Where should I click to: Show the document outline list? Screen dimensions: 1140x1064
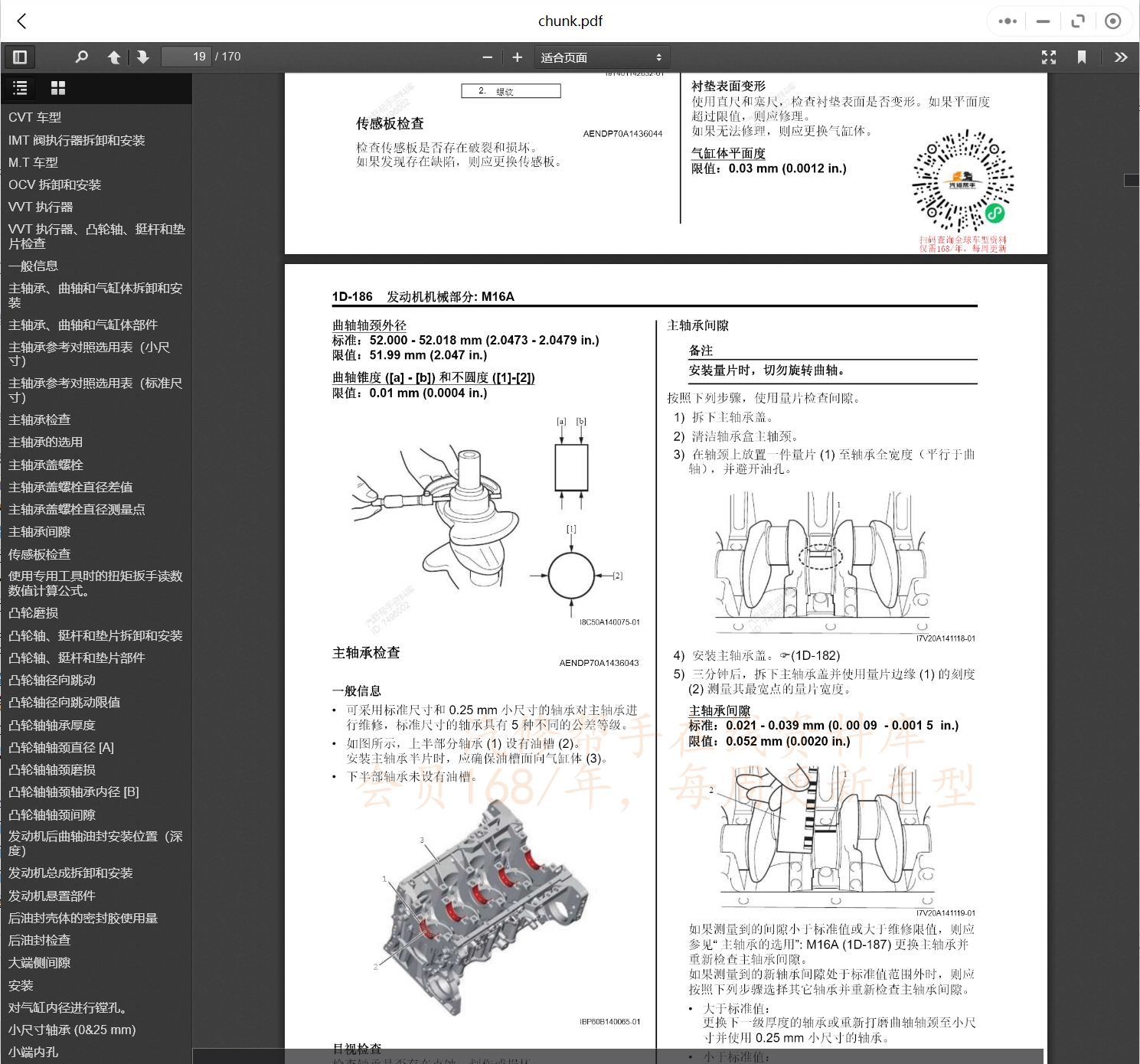point(20,88)
